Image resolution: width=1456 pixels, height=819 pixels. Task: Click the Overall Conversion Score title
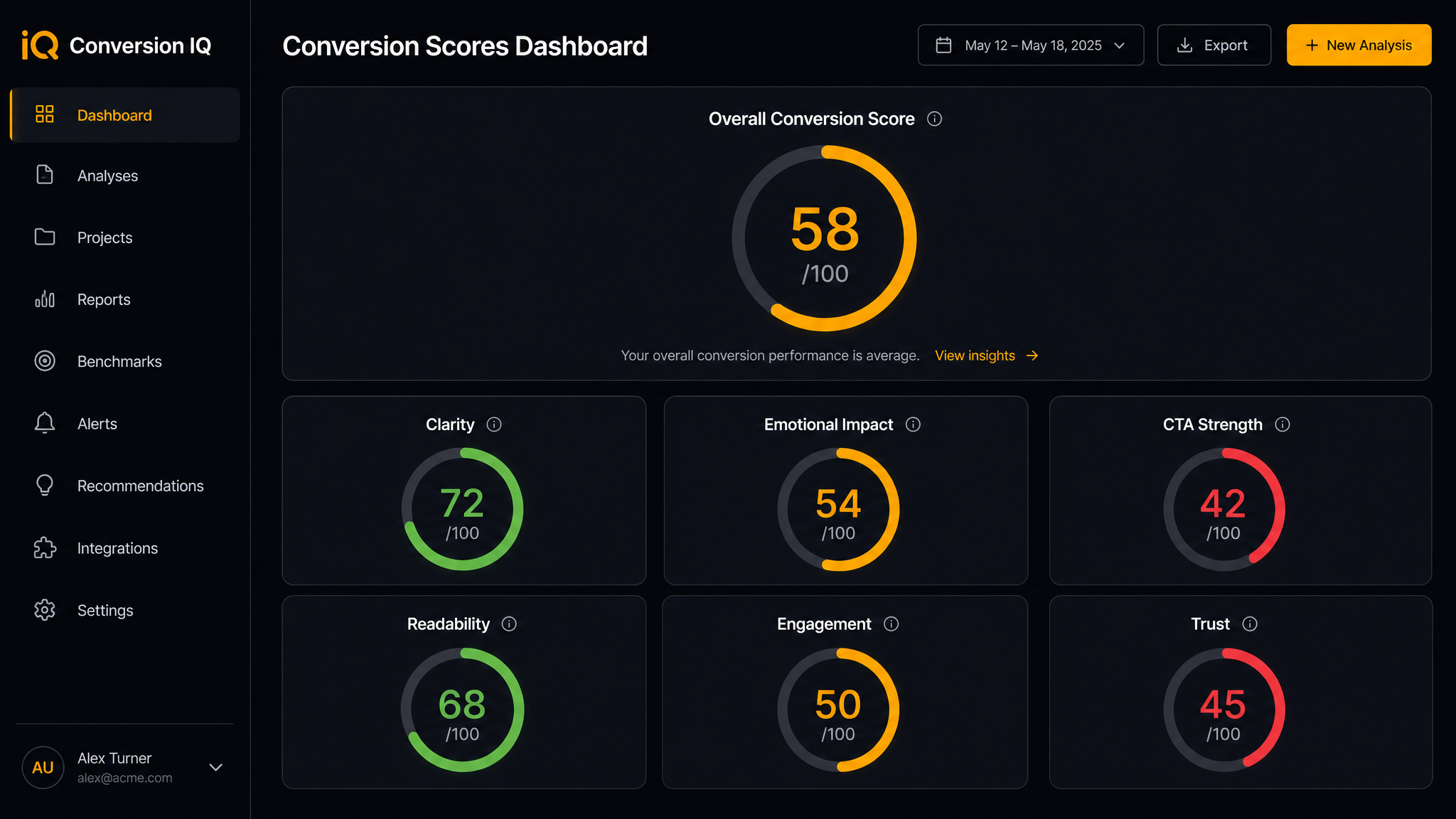(811, 119)
